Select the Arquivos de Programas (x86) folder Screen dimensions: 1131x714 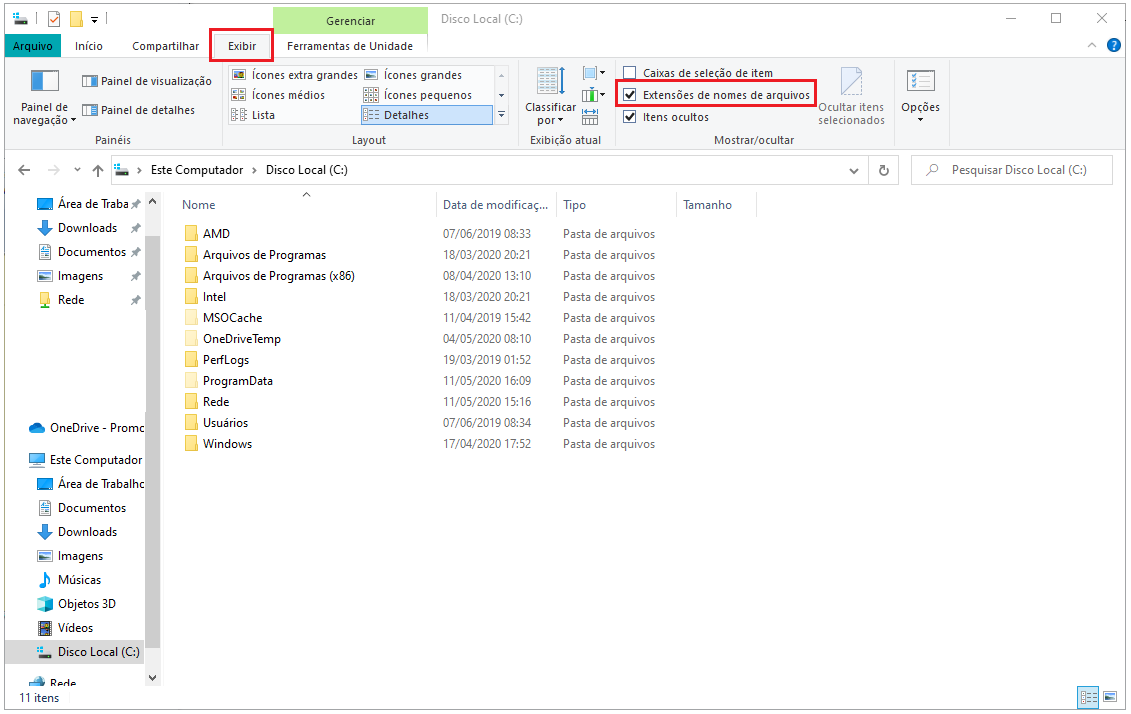click(278, 276)
